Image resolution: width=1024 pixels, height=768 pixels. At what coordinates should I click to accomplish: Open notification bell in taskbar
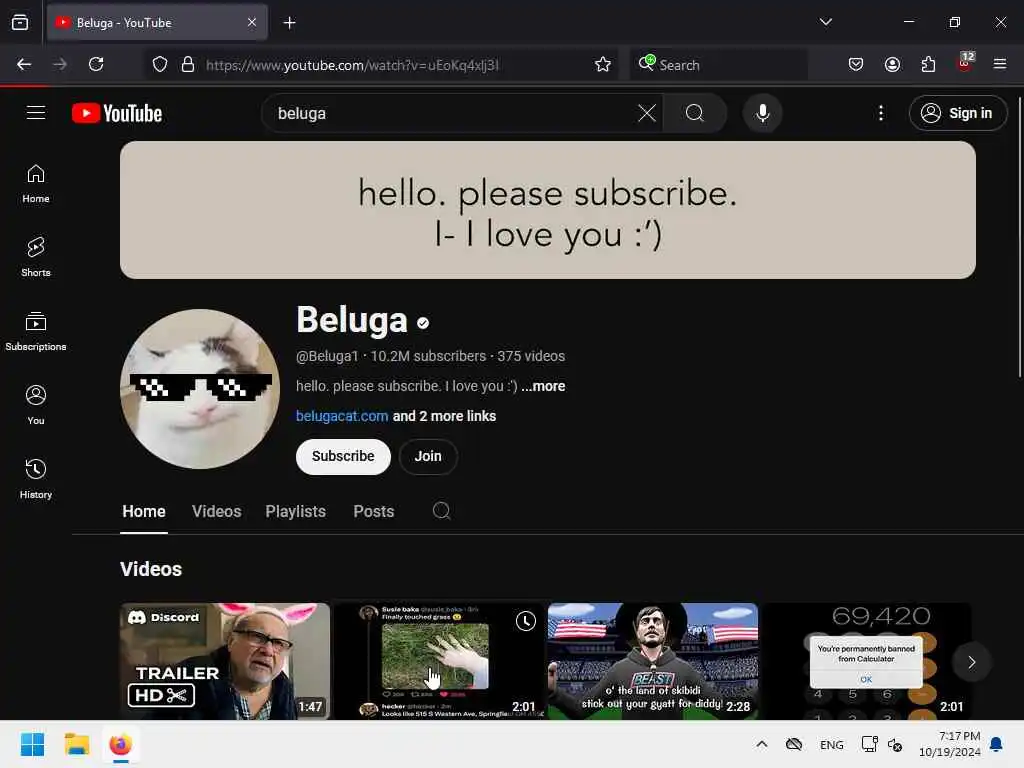point(997,744)
